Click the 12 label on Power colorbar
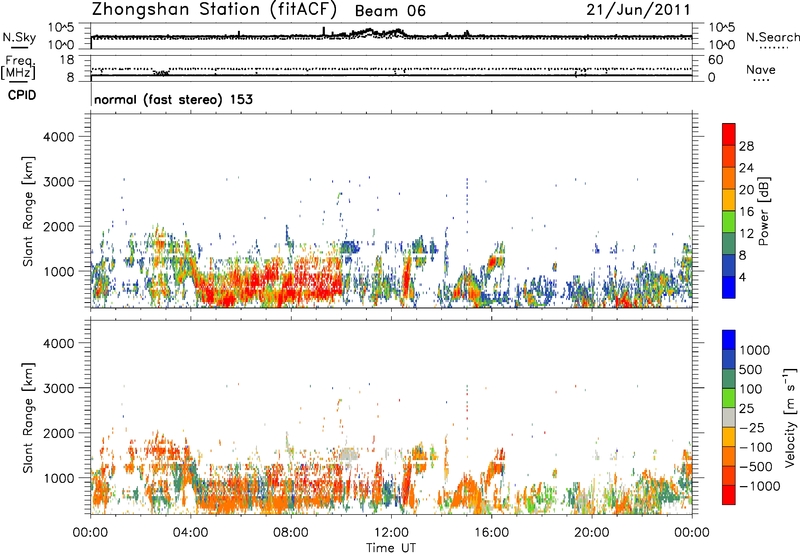The width and height of the screenshot is (800, 554). click(x=746, y=234)
